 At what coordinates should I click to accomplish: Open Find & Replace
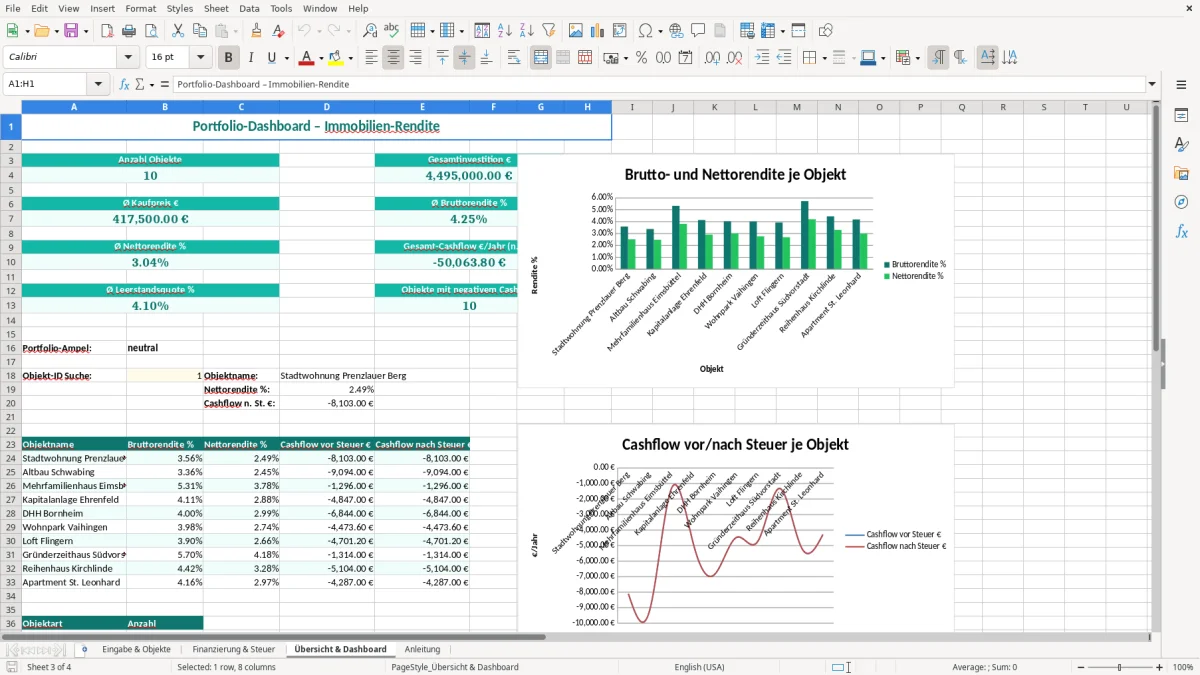tap(370, 31)
